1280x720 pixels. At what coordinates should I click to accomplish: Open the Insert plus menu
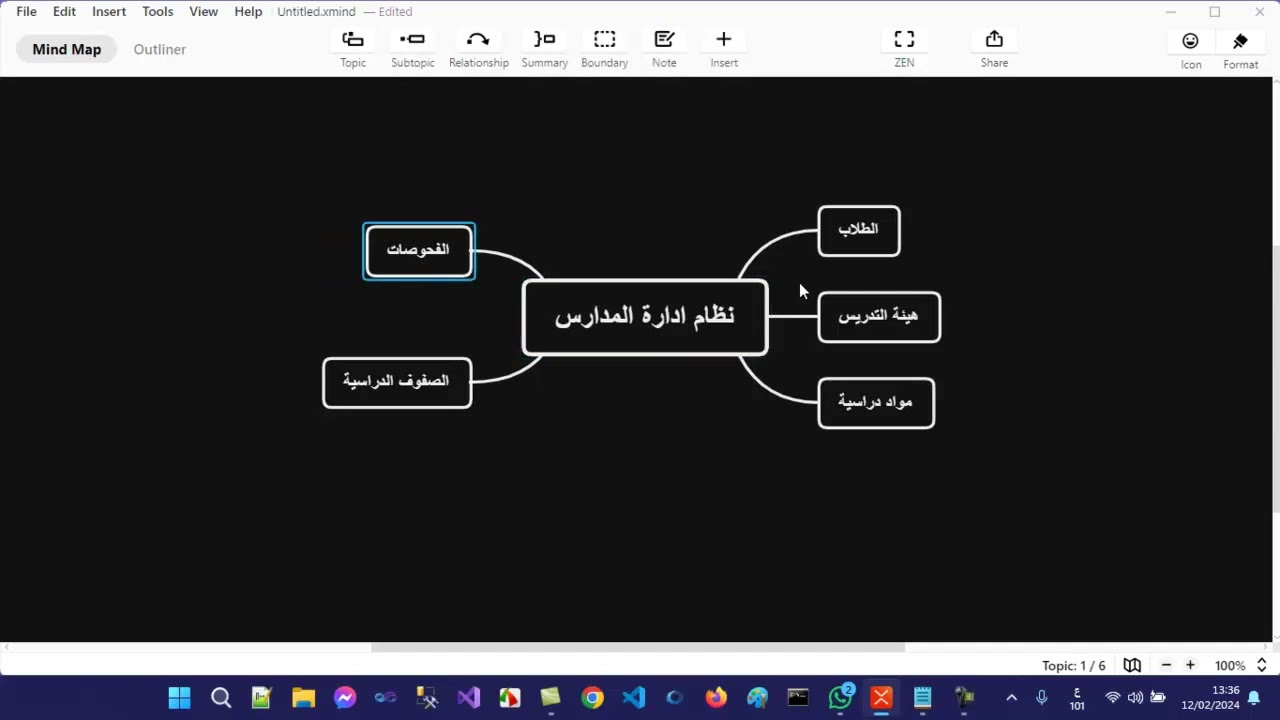click(x=724, y=49)
